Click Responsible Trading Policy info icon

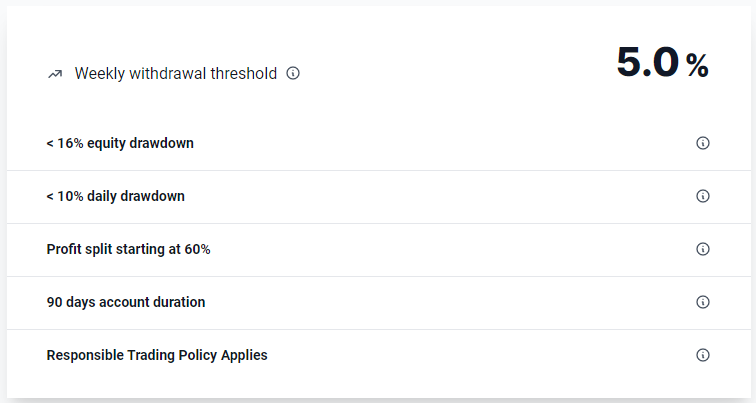pos(702,355)
